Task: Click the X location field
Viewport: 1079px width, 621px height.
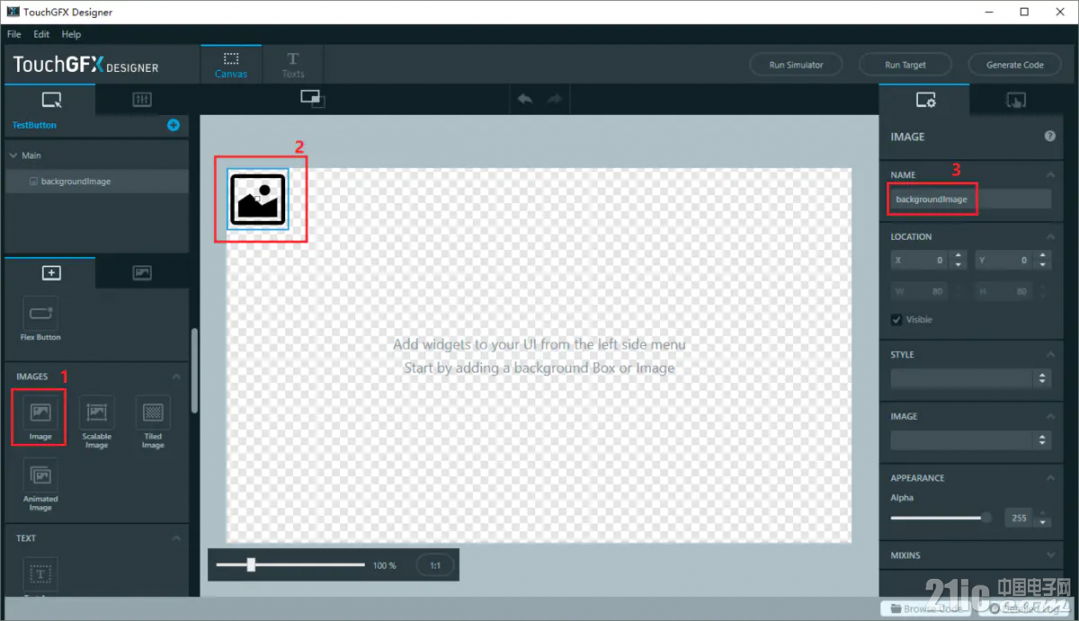Action: click(x=919, y=260)
